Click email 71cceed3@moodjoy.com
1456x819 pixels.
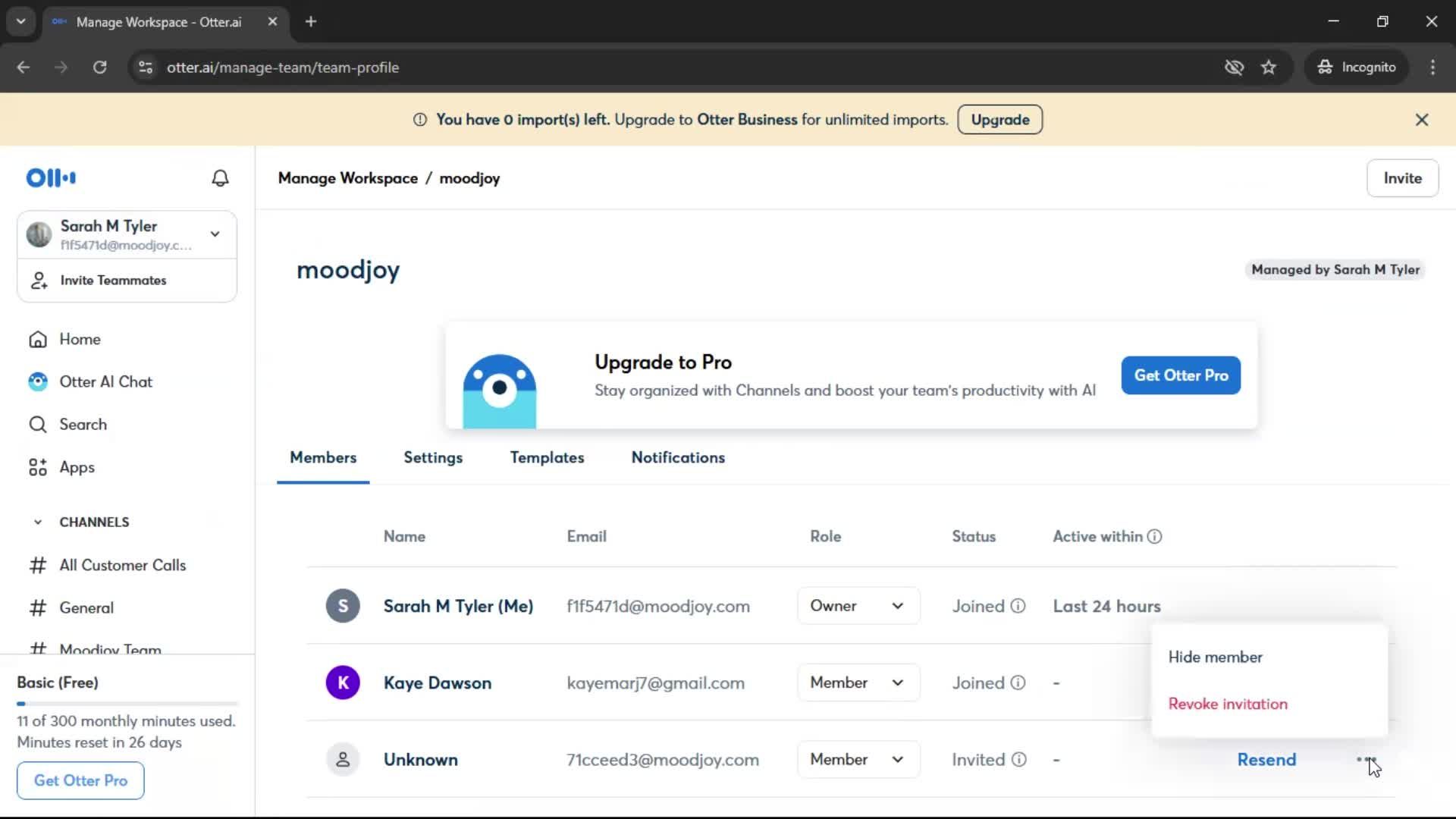coord(662,759)
